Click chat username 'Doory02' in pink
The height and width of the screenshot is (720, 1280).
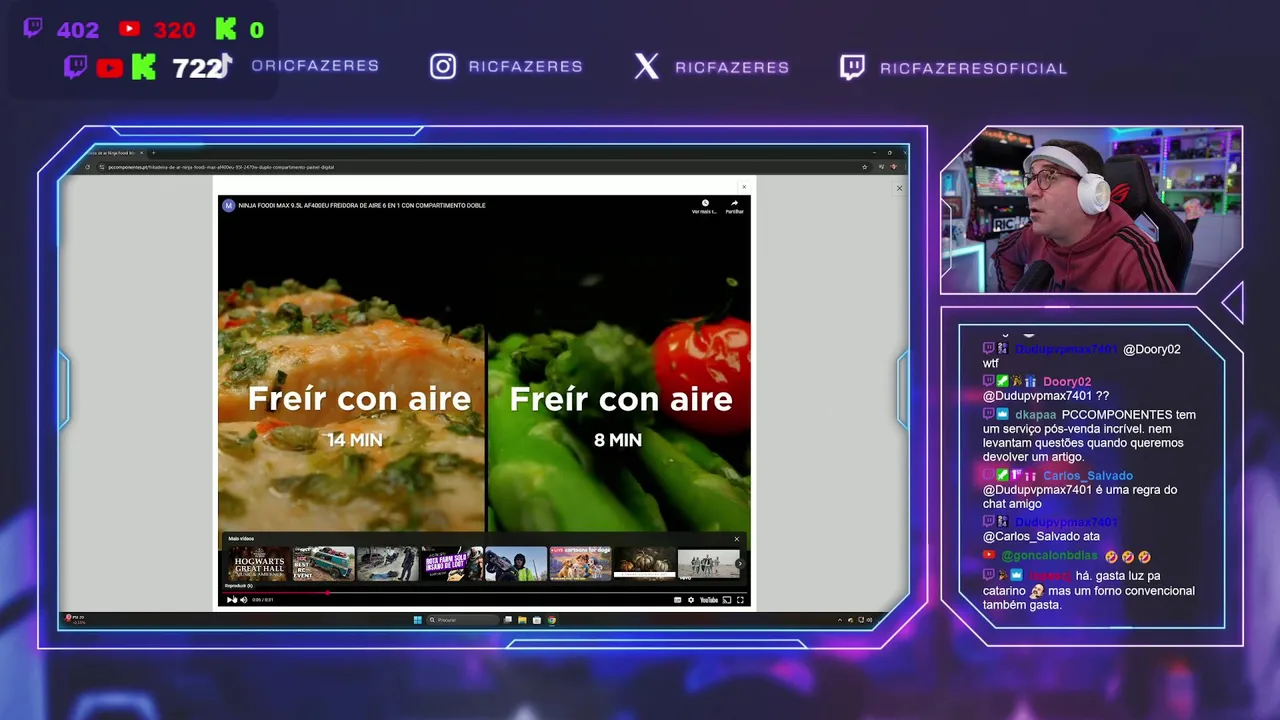click(1067, 382)
